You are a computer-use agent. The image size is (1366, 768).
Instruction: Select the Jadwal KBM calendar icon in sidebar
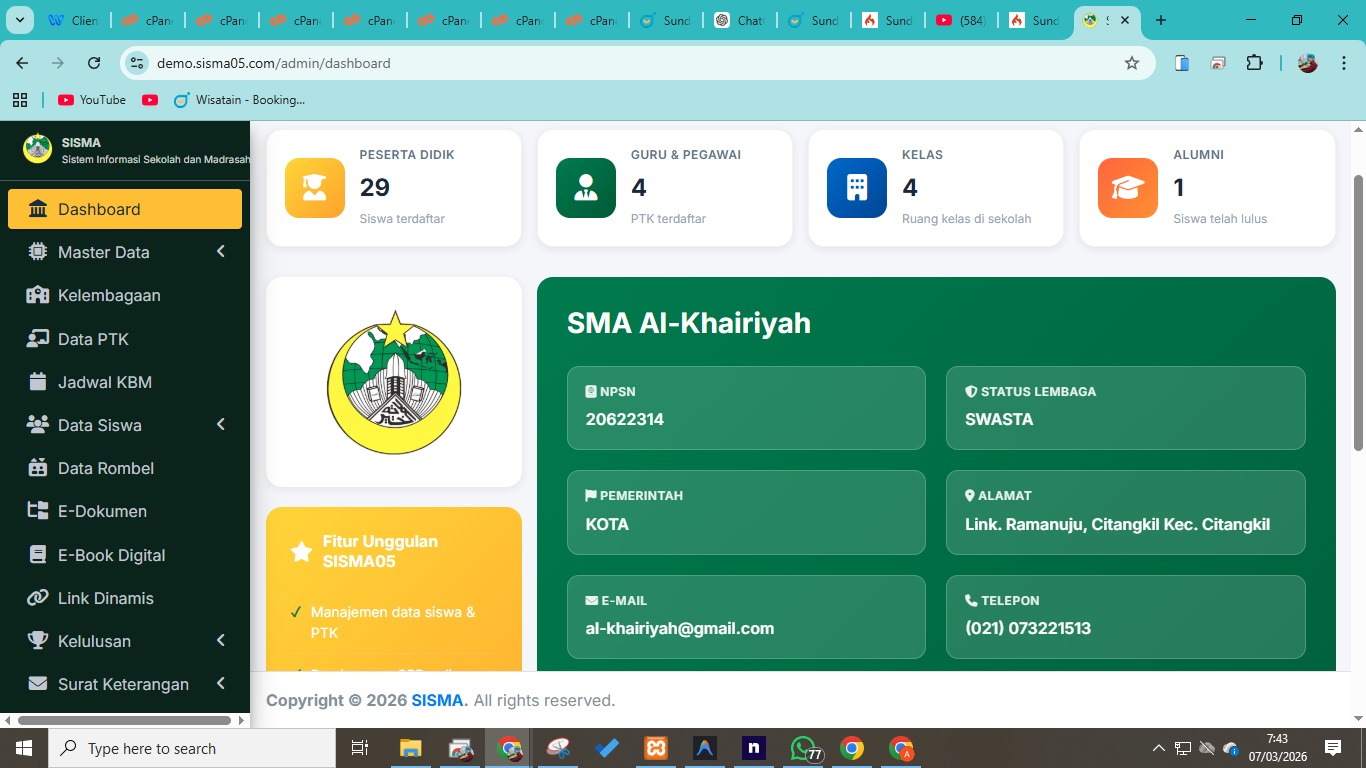[38, 382]
